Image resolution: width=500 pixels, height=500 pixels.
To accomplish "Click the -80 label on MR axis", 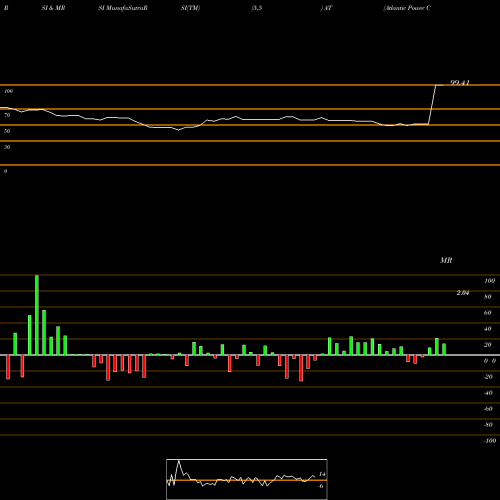I will coord(488,425).
